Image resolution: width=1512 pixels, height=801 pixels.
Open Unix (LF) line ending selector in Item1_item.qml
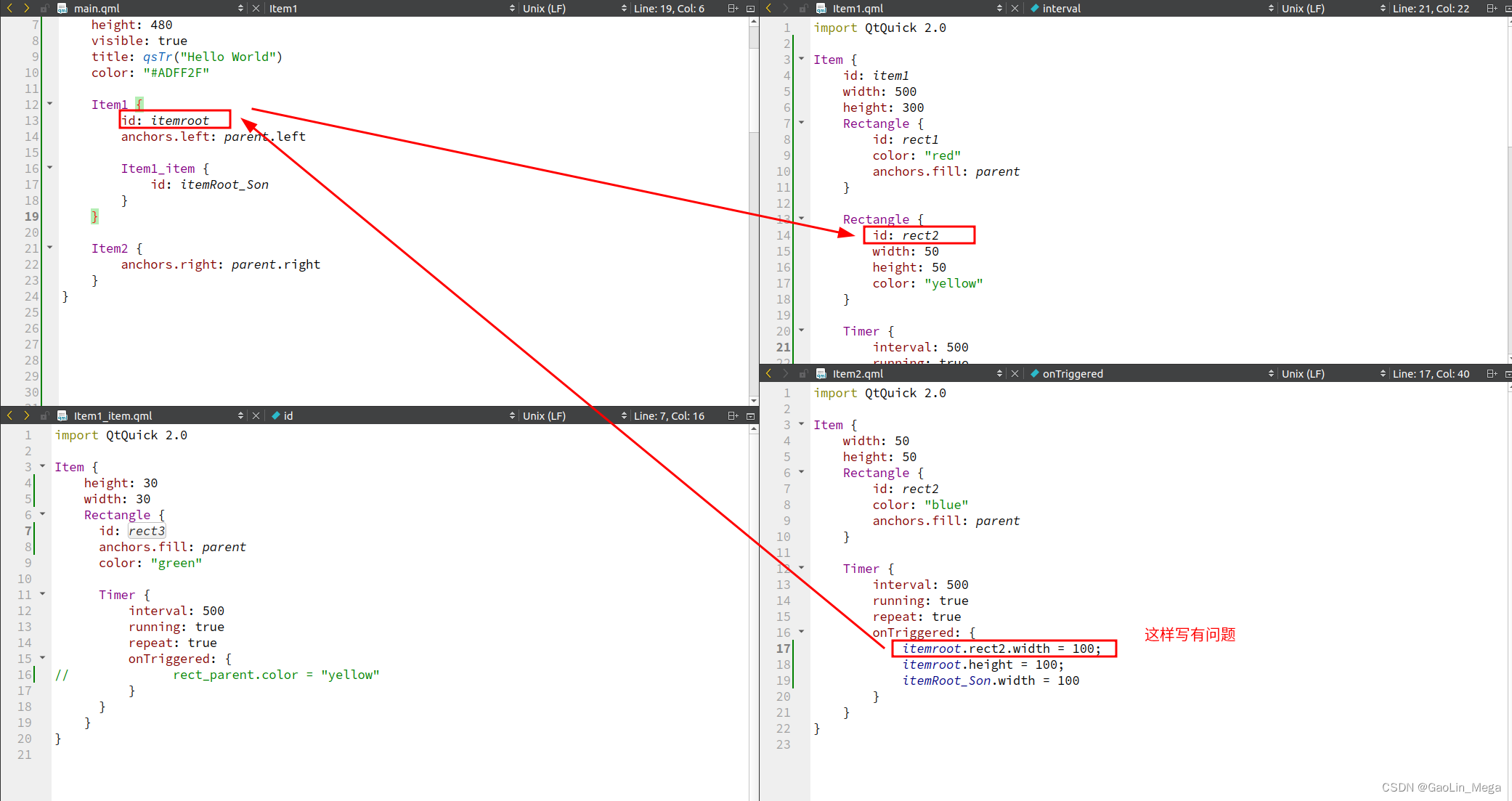click(x=544, y=416)
